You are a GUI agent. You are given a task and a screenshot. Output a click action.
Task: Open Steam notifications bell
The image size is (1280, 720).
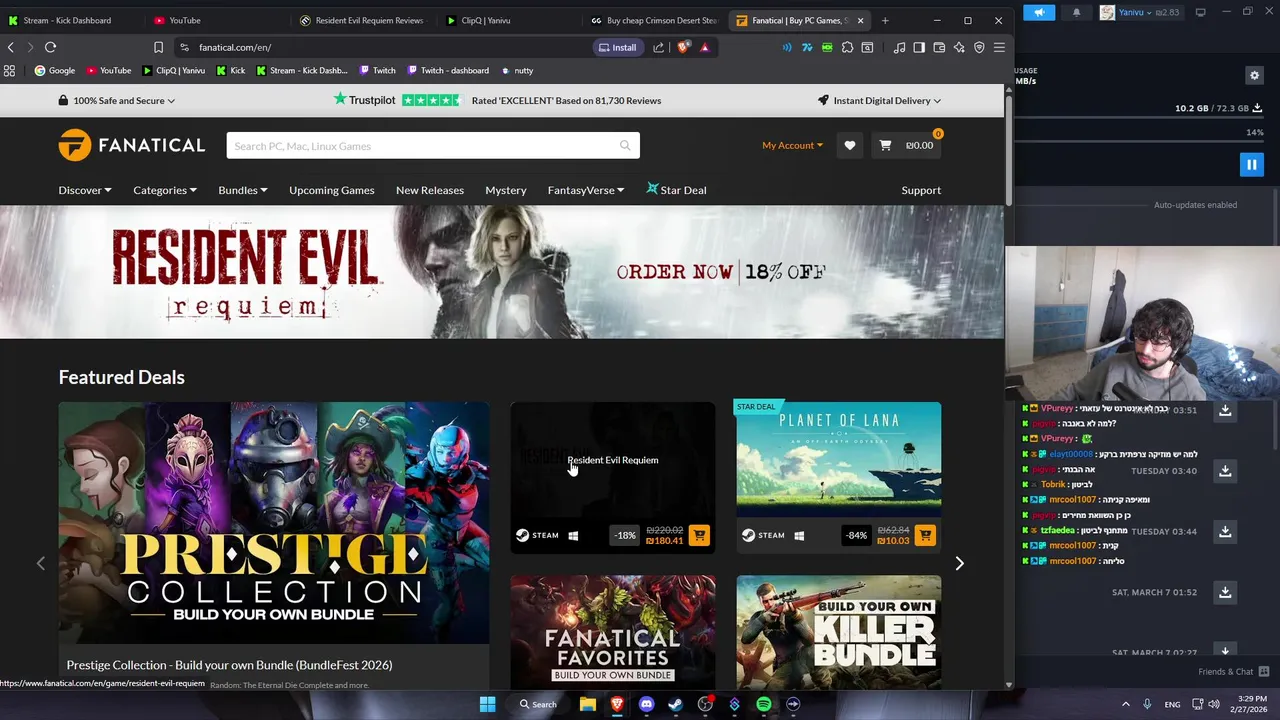click(1076, 13)
